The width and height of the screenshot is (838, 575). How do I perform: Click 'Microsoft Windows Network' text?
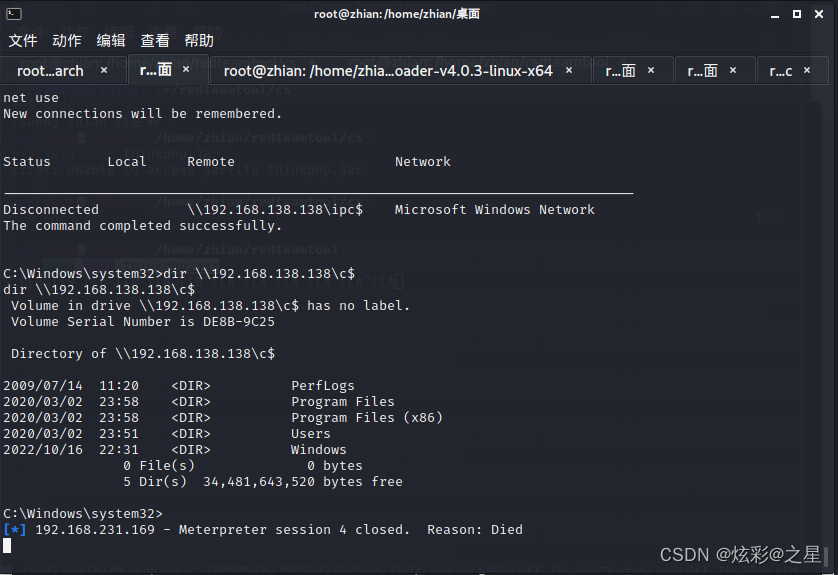pyautogui.click(x=495, y=209)
